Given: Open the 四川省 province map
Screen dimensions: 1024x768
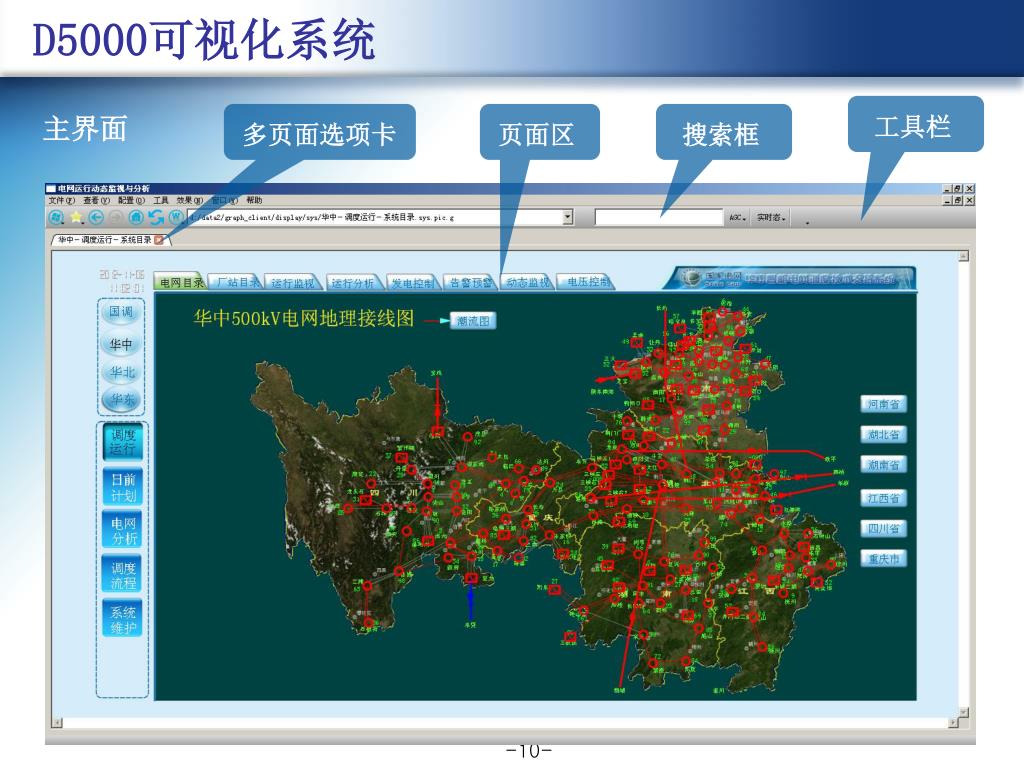Looking at the screenshot, I should click(884, 528).
